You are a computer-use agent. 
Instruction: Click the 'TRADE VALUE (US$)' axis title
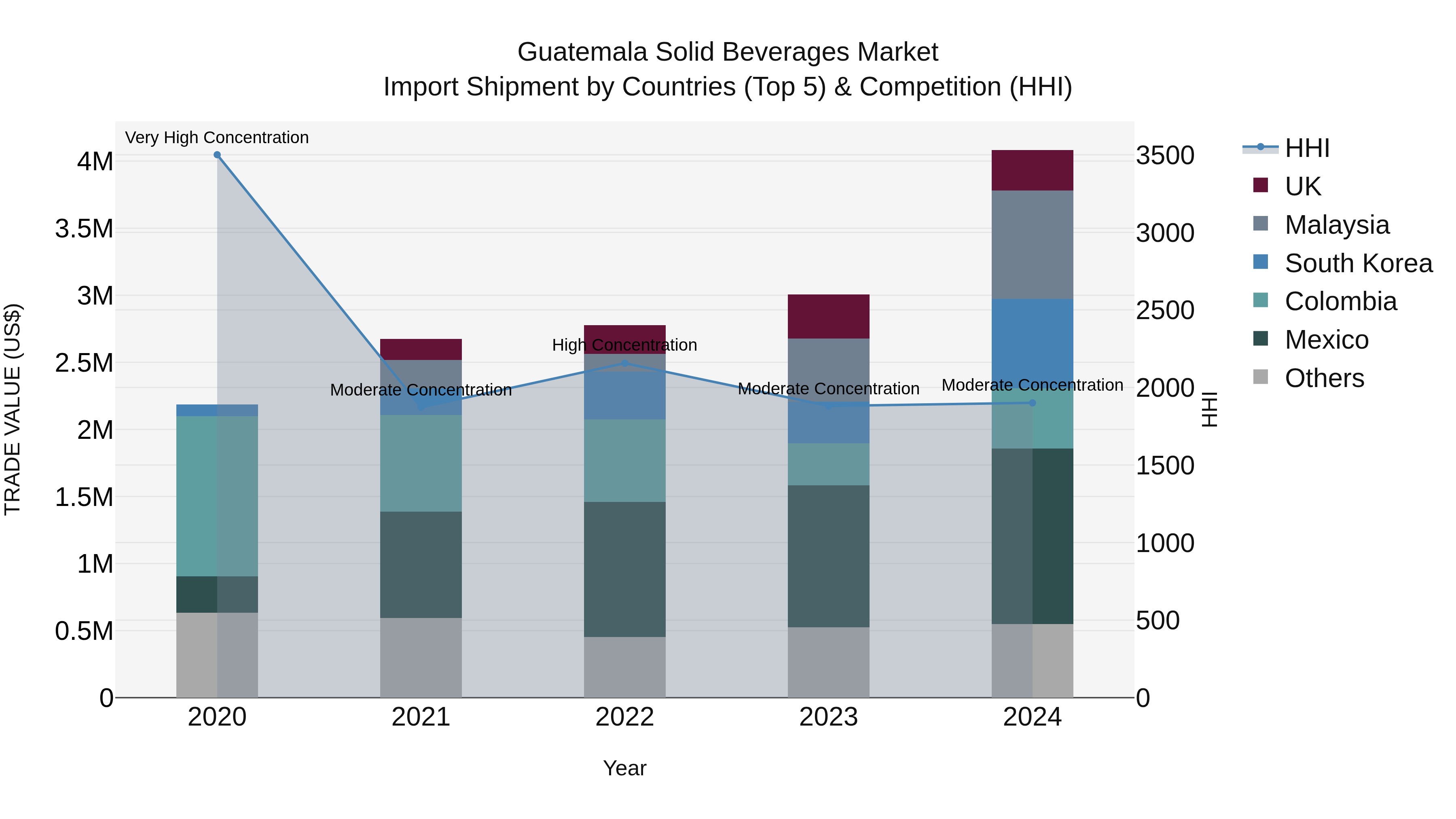[x=13, y=409]
